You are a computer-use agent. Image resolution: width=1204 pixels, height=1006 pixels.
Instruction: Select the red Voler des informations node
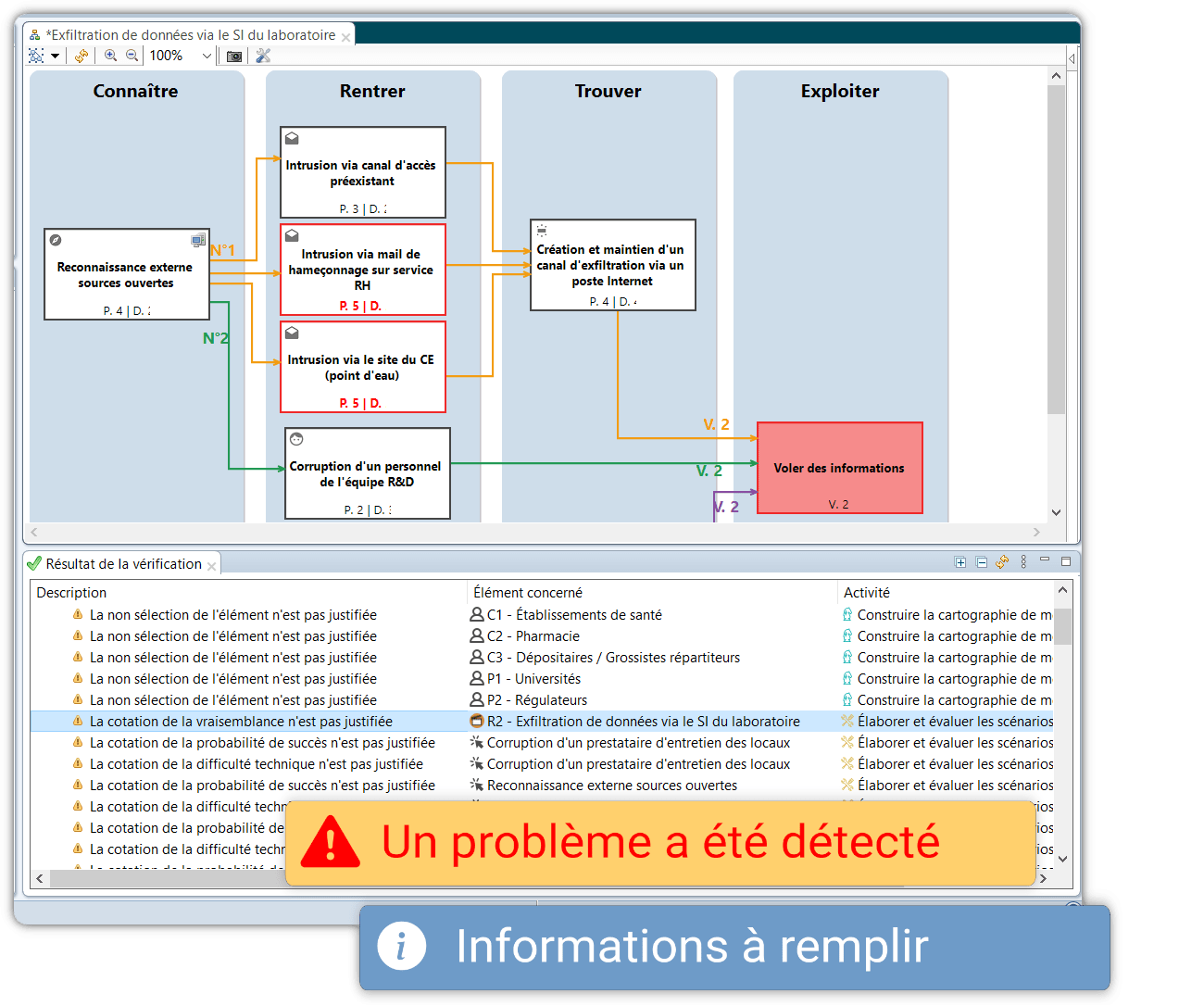tap(840, 468)
